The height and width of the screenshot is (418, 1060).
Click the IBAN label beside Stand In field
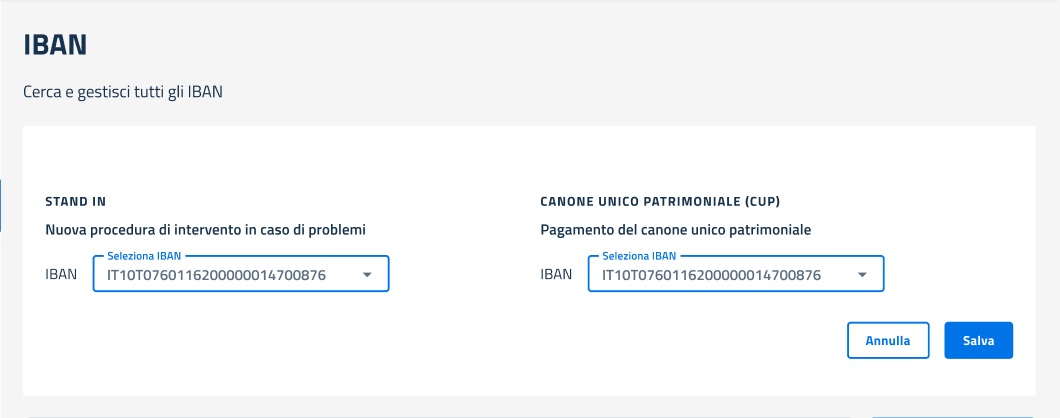61,275
